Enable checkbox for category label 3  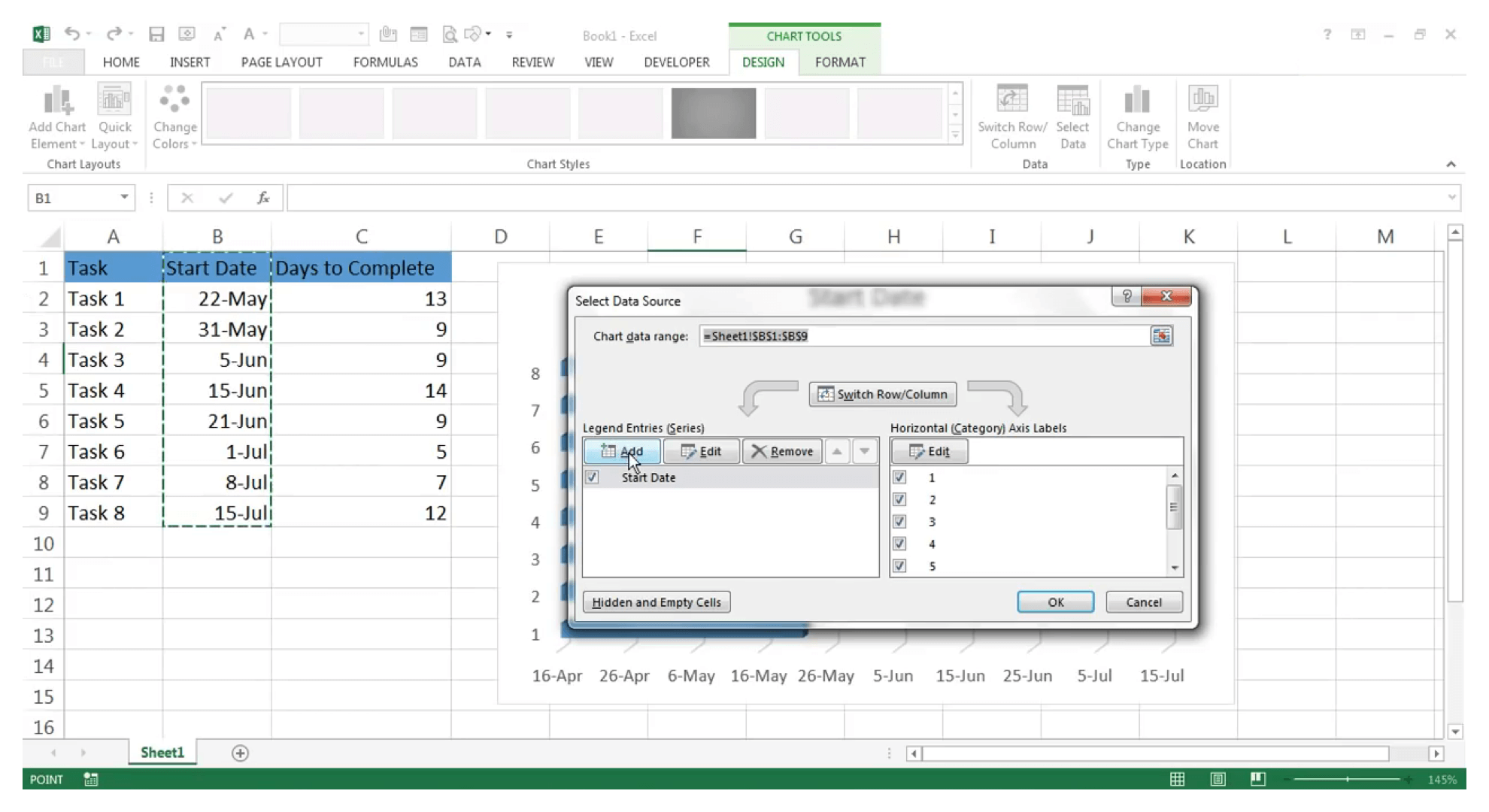pos(898,521)
